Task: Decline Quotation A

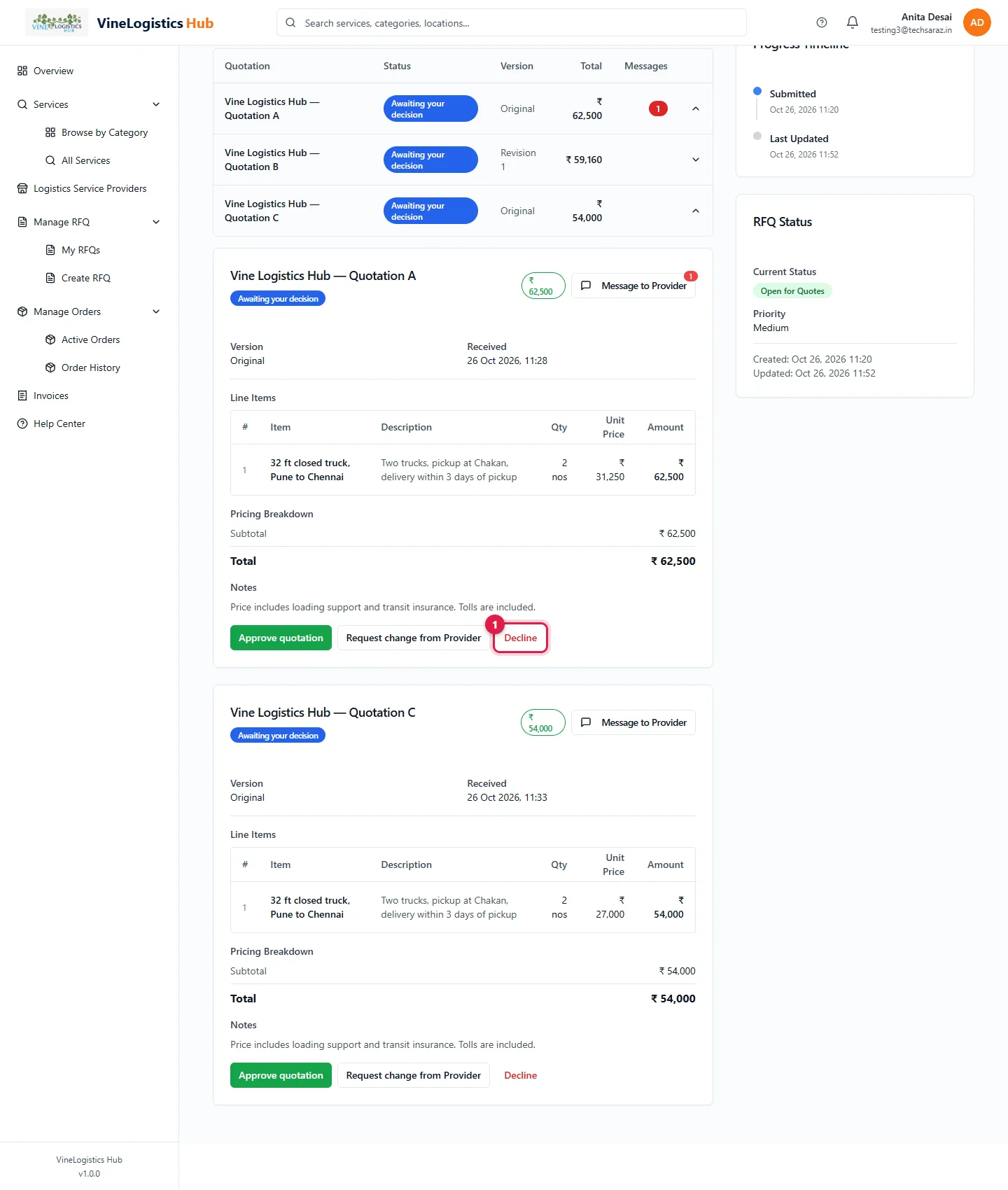Action: (x=521, y=638)
